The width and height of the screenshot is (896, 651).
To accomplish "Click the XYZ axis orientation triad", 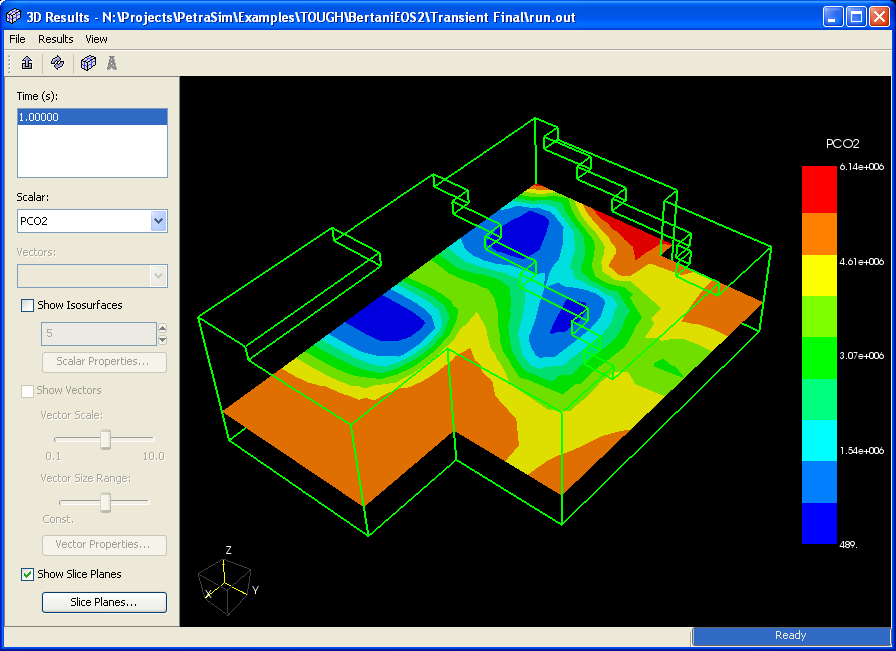I will tap(224, 581).
